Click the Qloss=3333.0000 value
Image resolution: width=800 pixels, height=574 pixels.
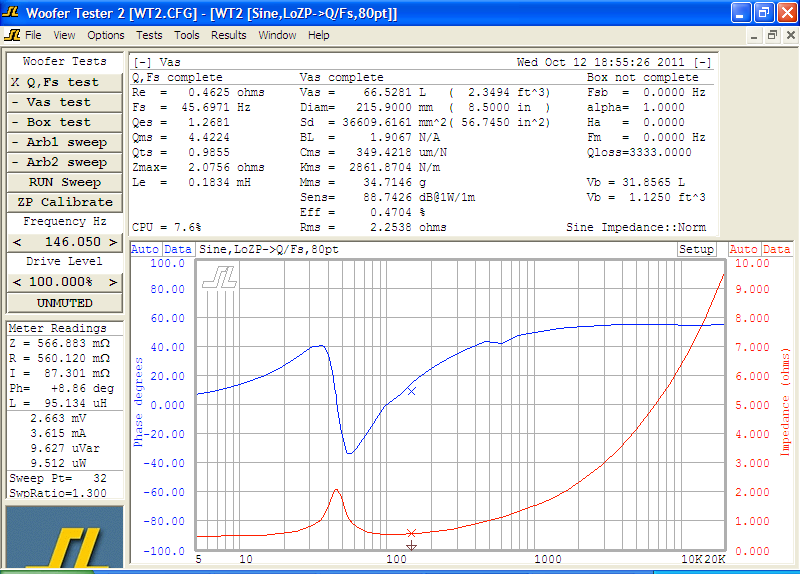[x=639, y=152]
